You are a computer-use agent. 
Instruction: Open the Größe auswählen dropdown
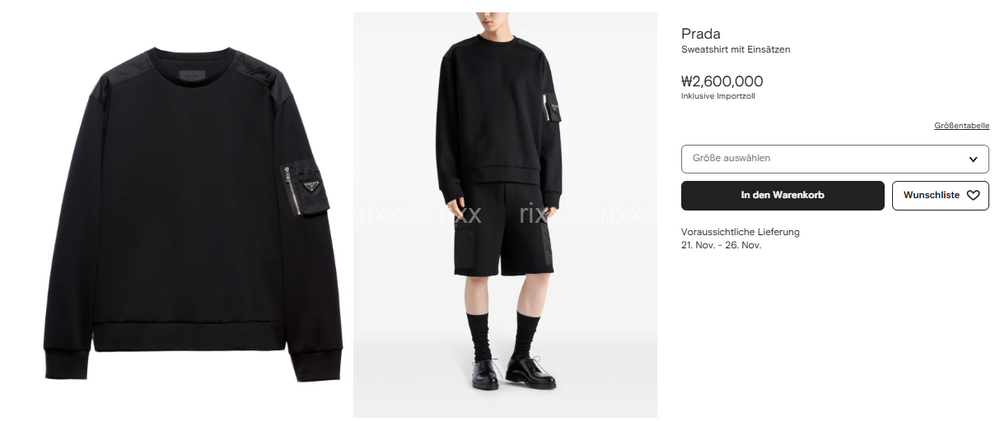point(835,159)
